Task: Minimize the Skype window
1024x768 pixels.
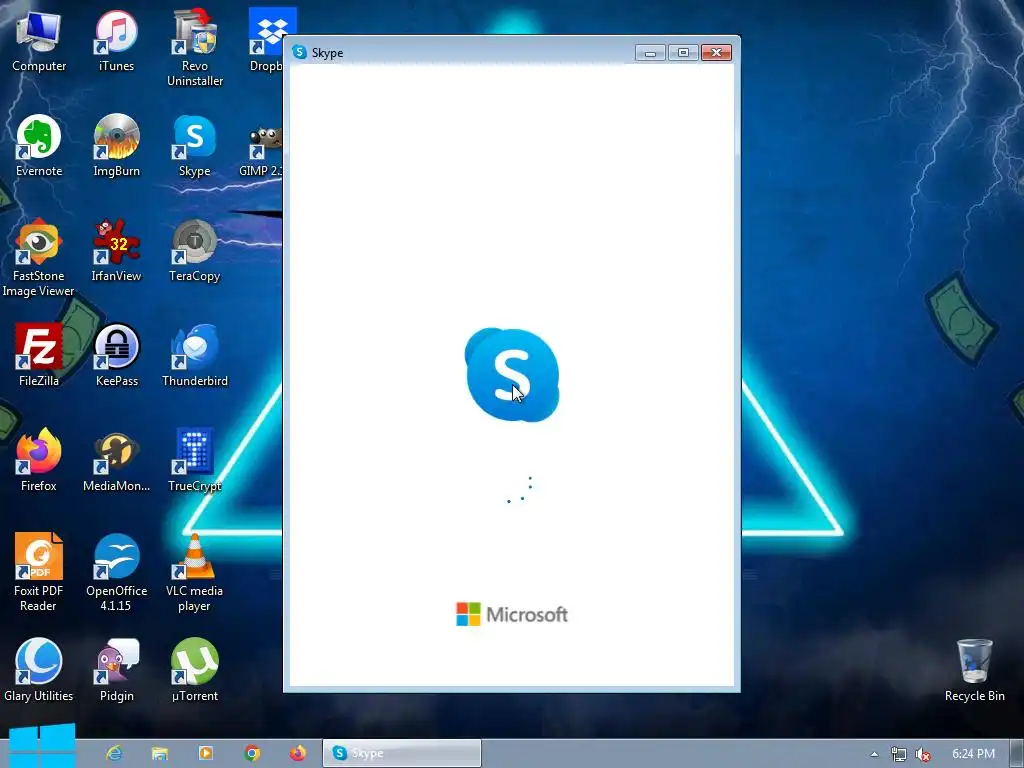Action: click(650, 53)
